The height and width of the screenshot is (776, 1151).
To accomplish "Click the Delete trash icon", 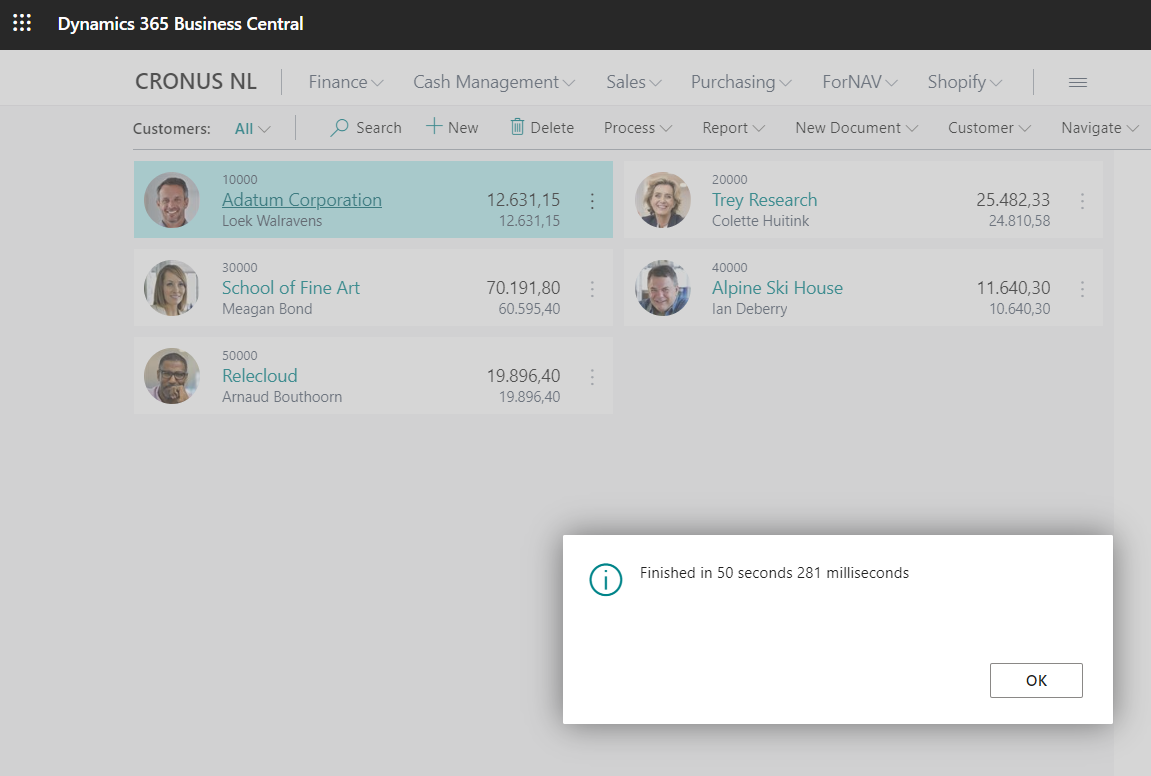I will pos(517,127).
